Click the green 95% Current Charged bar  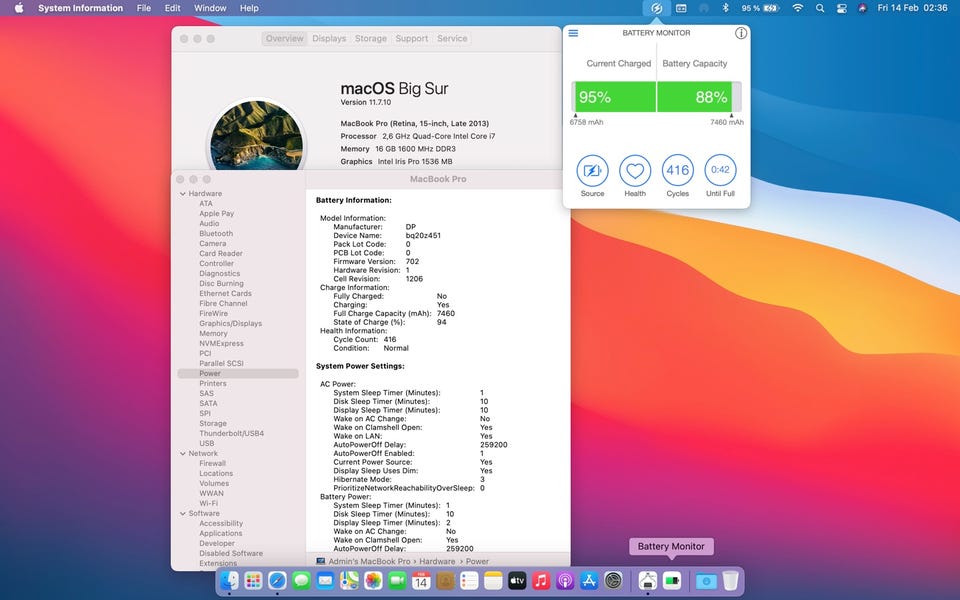614,97
